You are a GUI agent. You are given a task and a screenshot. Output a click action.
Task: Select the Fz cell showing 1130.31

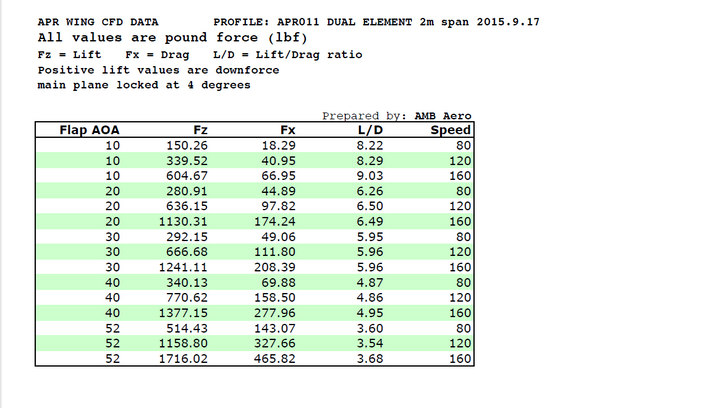click(x=183, y=221)
